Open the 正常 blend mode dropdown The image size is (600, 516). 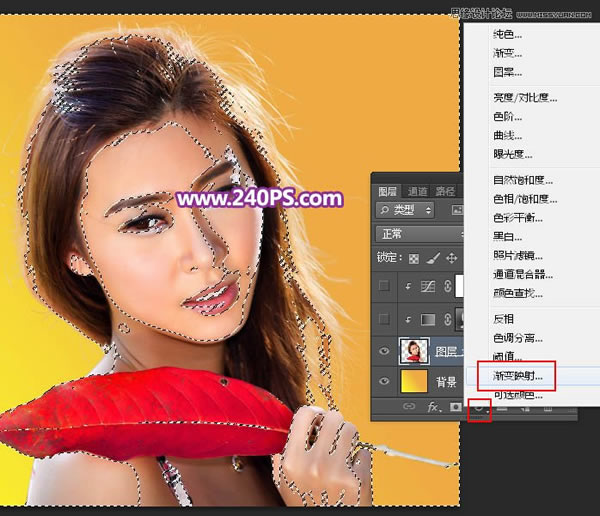[419, 234]
